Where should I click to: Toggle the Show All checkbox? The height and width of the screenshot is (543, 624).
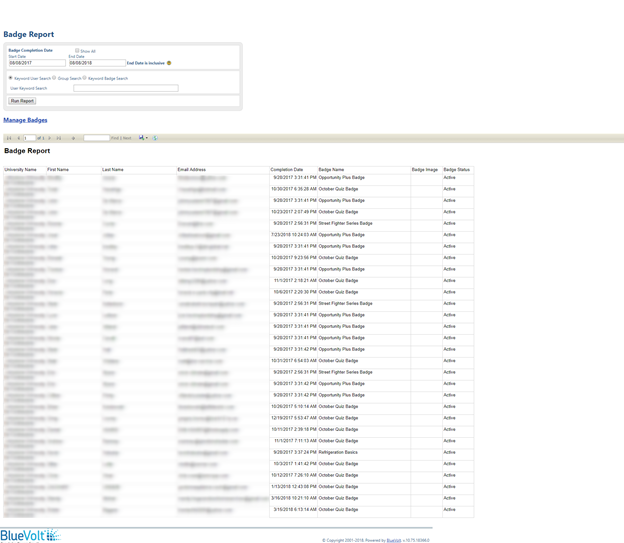pyautogui.click(x=77, y=51)
